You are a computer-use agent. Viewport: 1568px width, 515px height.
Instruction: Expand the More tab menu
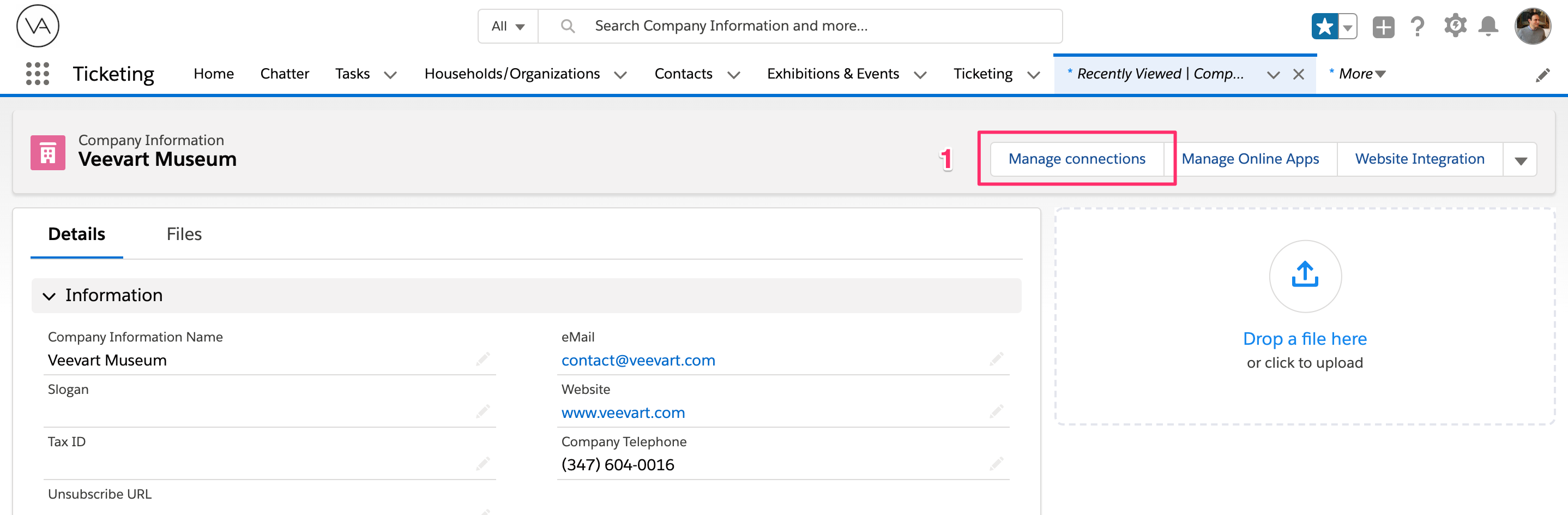pos(1356,73)
